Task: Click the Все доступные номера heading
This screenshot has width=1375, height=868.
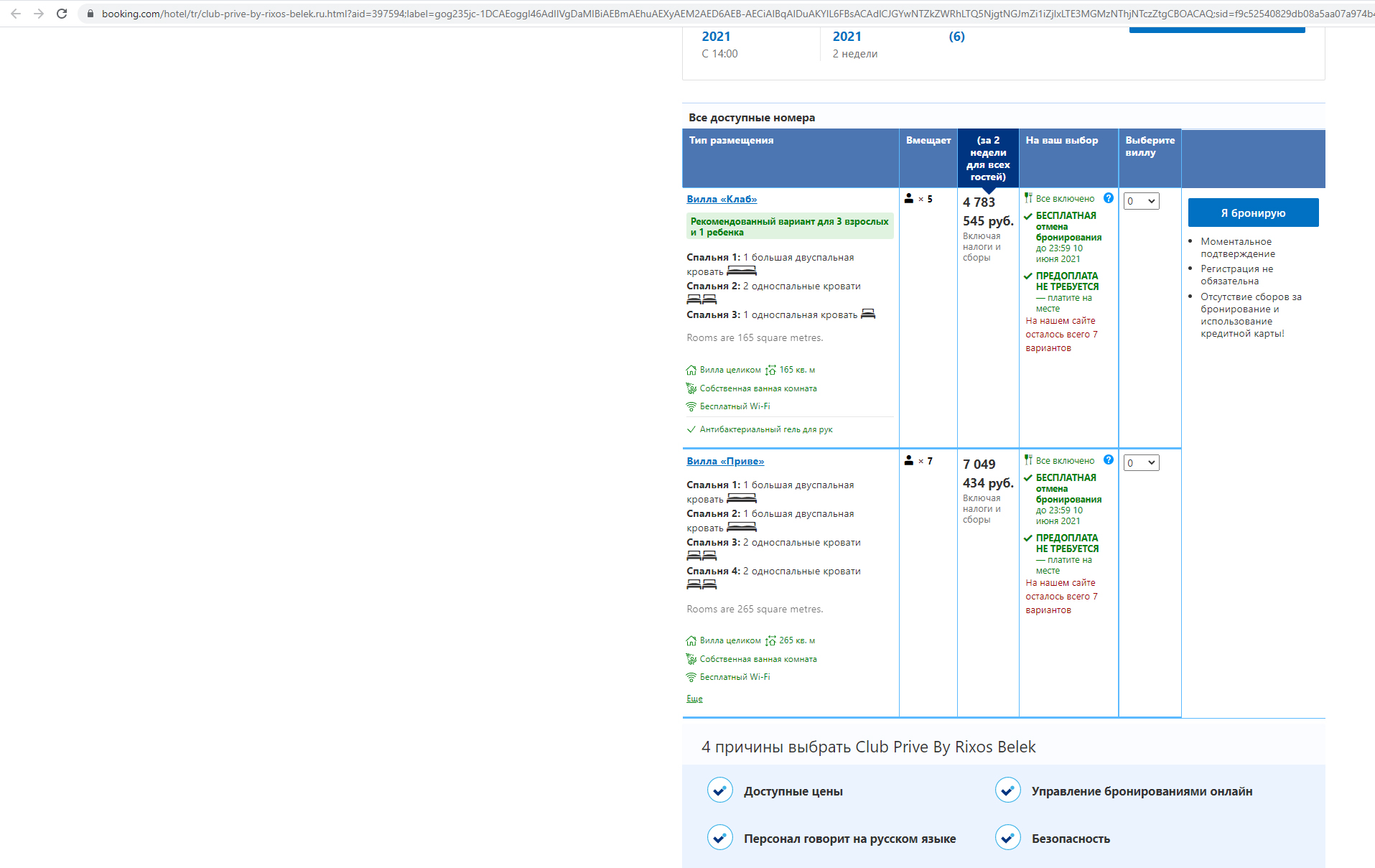Action: pyautogui.click(x=752, y=118)
